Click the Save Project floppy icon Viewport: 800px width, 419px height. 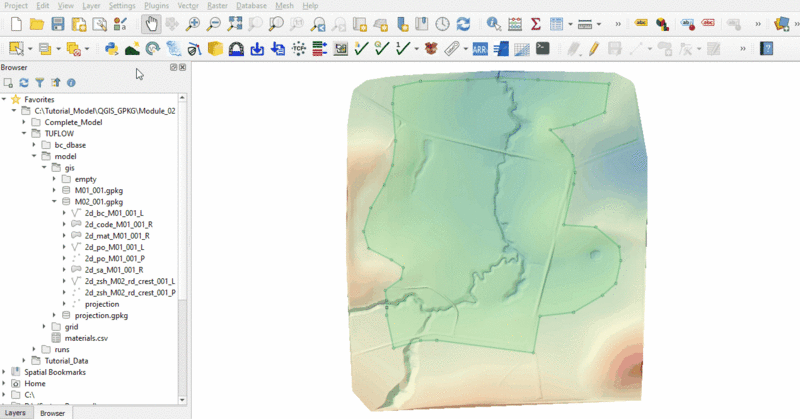pos(57,23)
